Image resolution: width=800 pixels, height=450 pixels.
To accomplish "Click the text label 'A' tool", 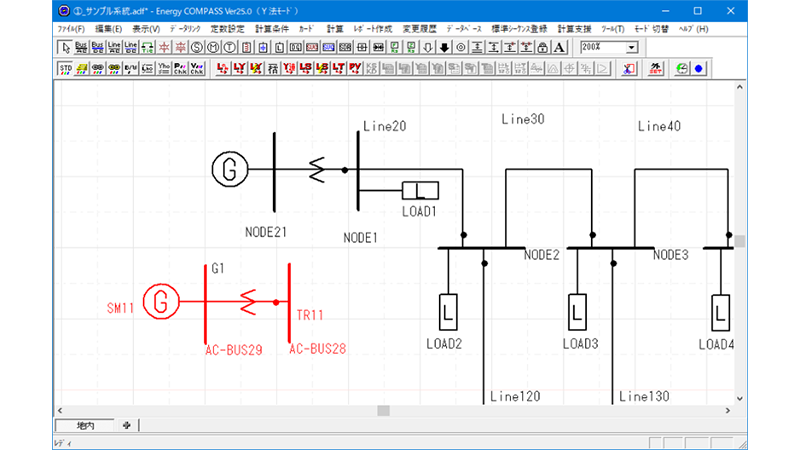I will click(x=559, y=47).
